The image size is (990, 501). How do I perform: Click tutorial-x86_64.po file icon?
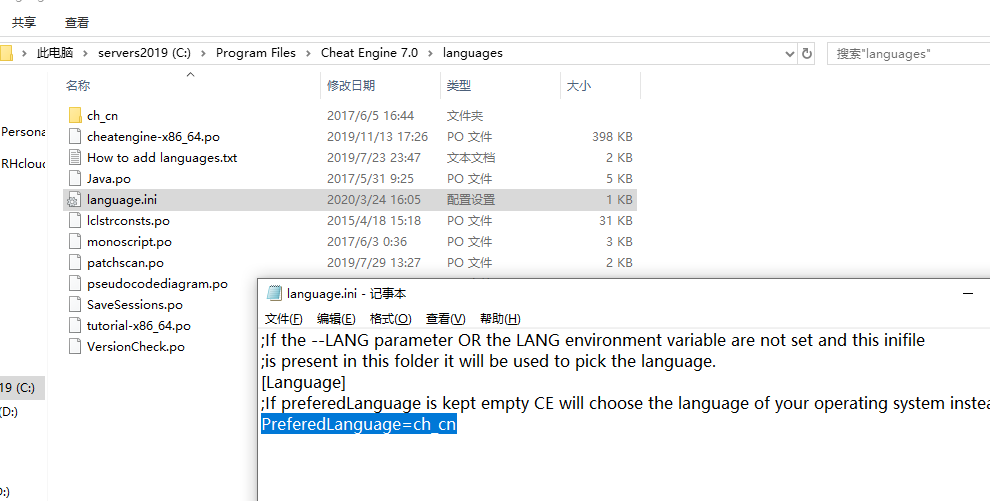click(75, 326)
